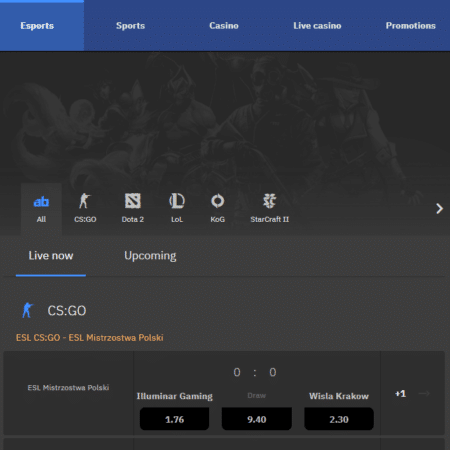The width and height of the screenshot is (450, 450).
Task: Filter matches by KoG icon
Action: coord(217,201)
